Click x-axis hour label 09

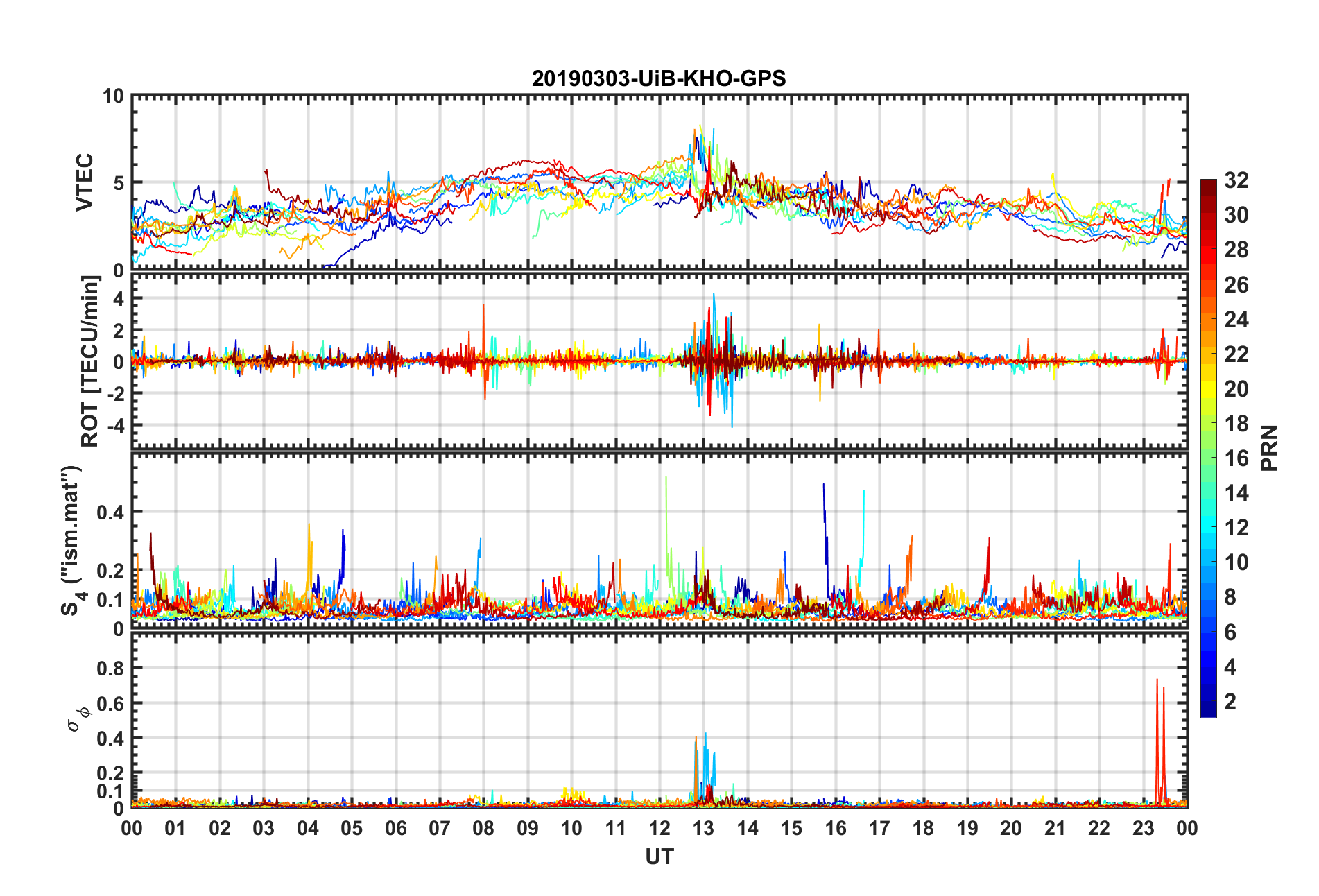click(528, 828)
